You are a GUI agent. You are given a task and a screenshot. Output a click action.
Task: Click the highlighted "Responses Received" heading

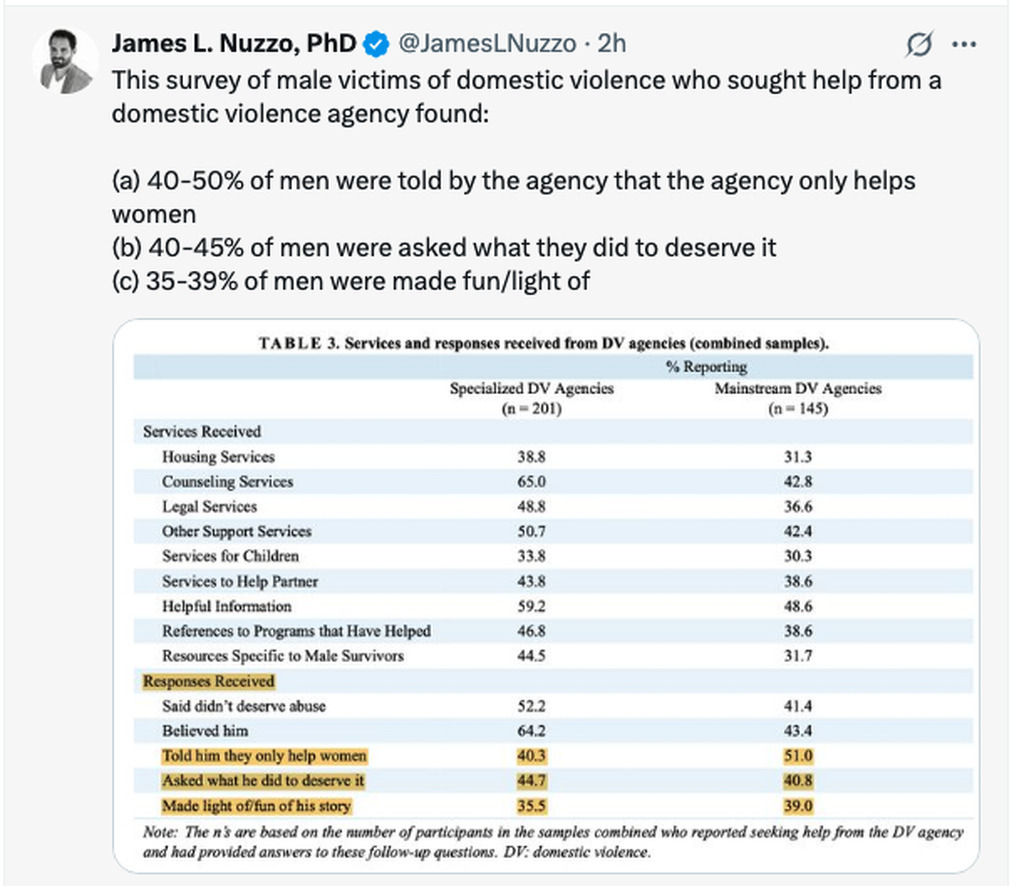click(x=208, y=681)
